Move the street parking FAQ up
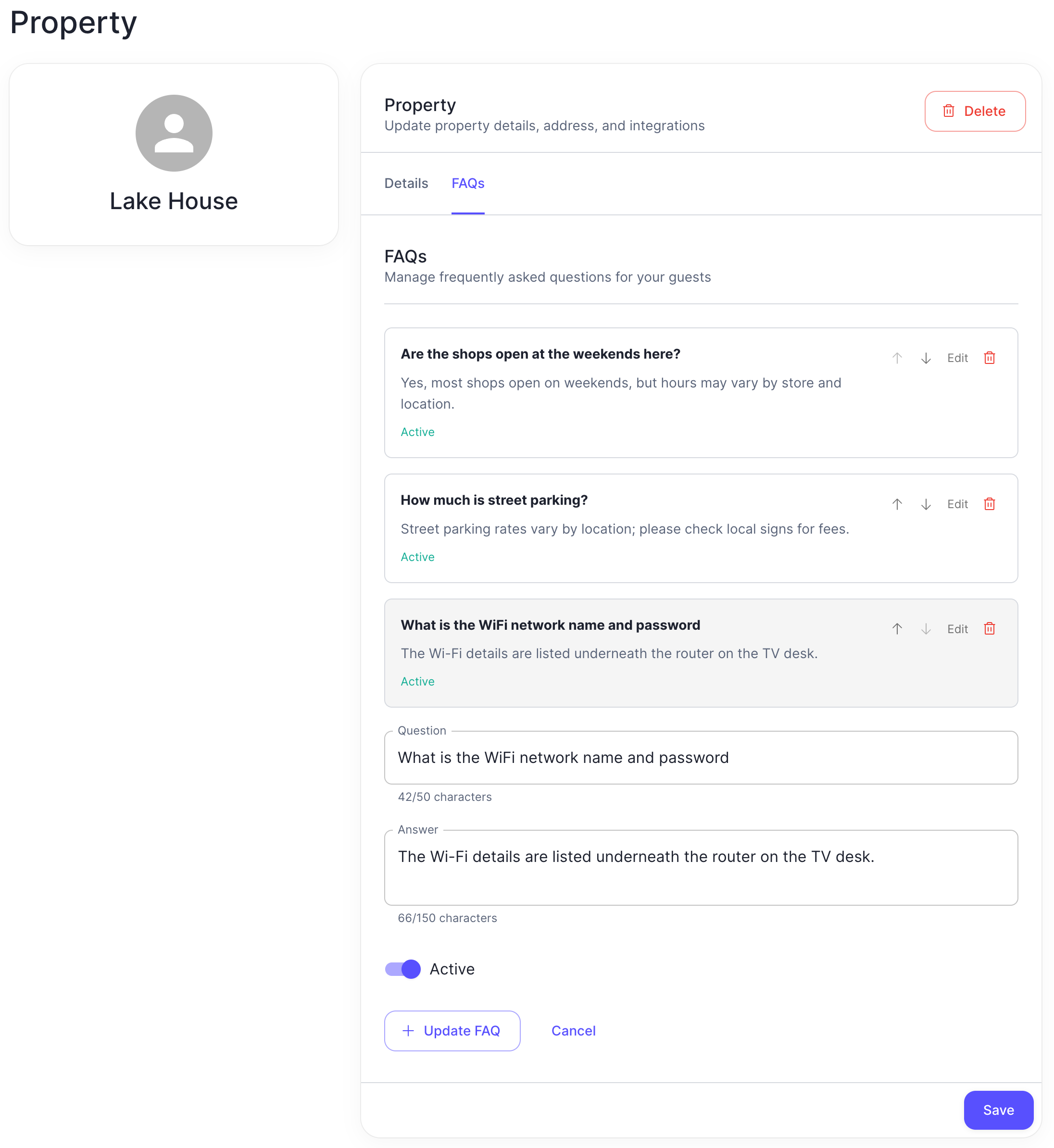The image size is (1054, 1148). pyautogui.click(x=897, y=504)
